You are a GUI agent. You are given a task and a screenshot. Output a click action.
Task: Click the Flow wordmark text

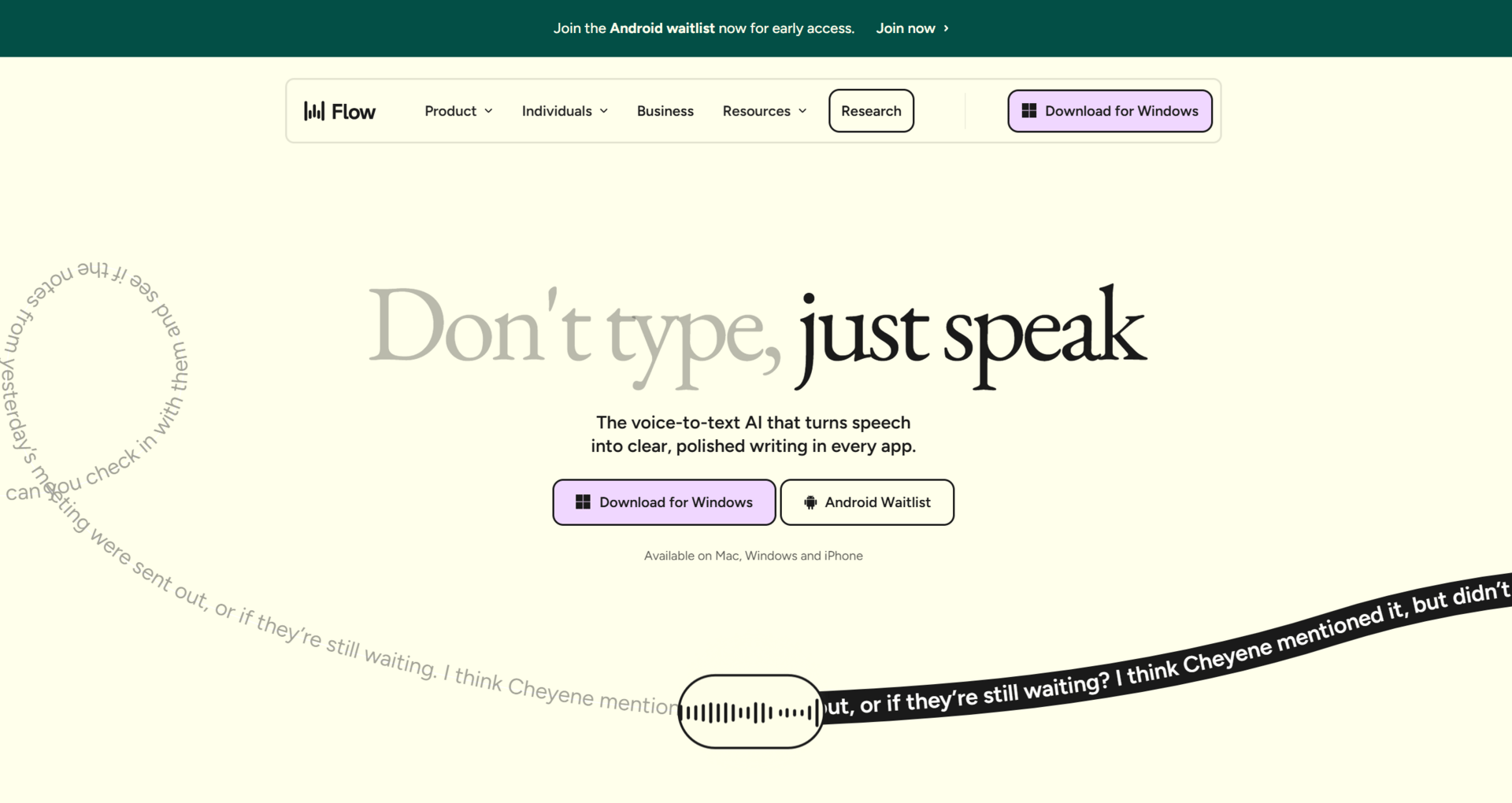pyautogui.click(x=354, y=112)
